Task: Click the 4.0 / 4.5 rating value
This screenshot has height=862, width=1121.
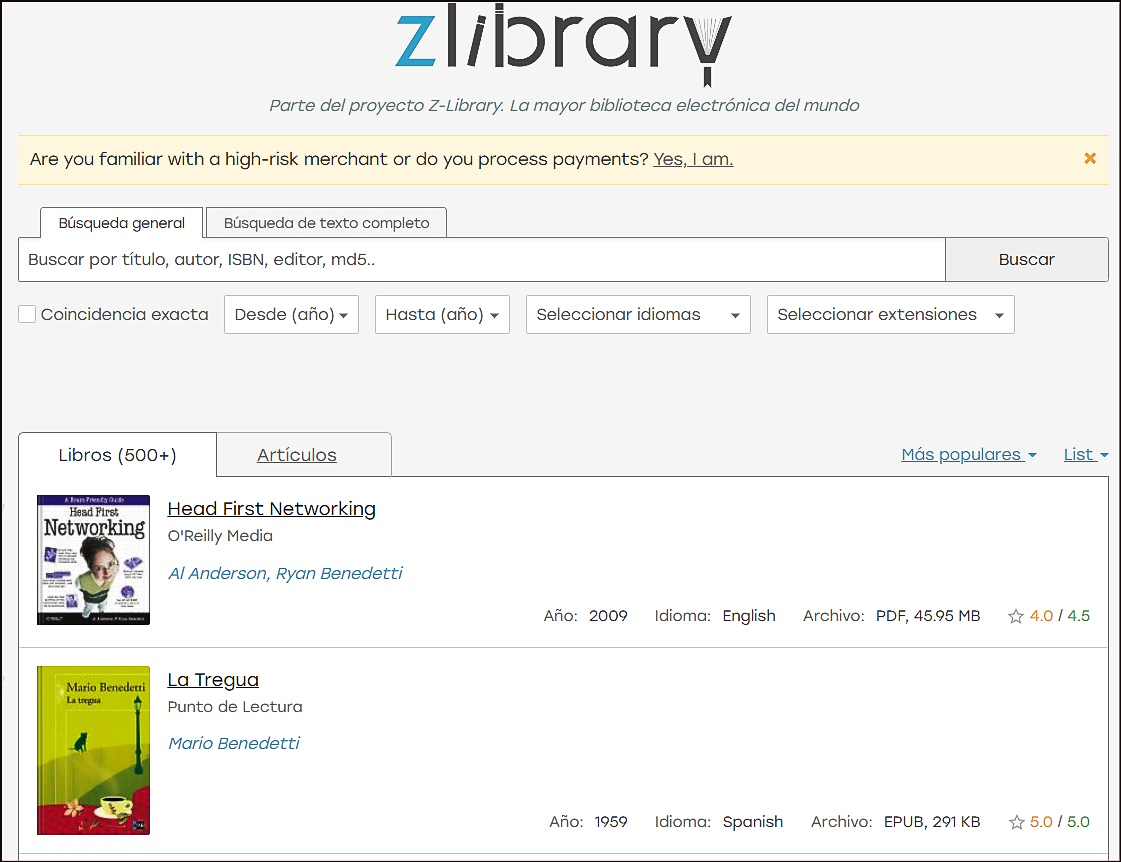Action: coord(1060,616)
